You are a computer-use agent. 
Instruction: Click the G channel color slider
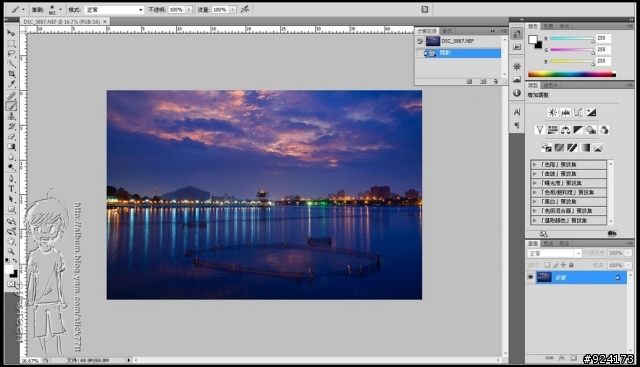point(572,50)
